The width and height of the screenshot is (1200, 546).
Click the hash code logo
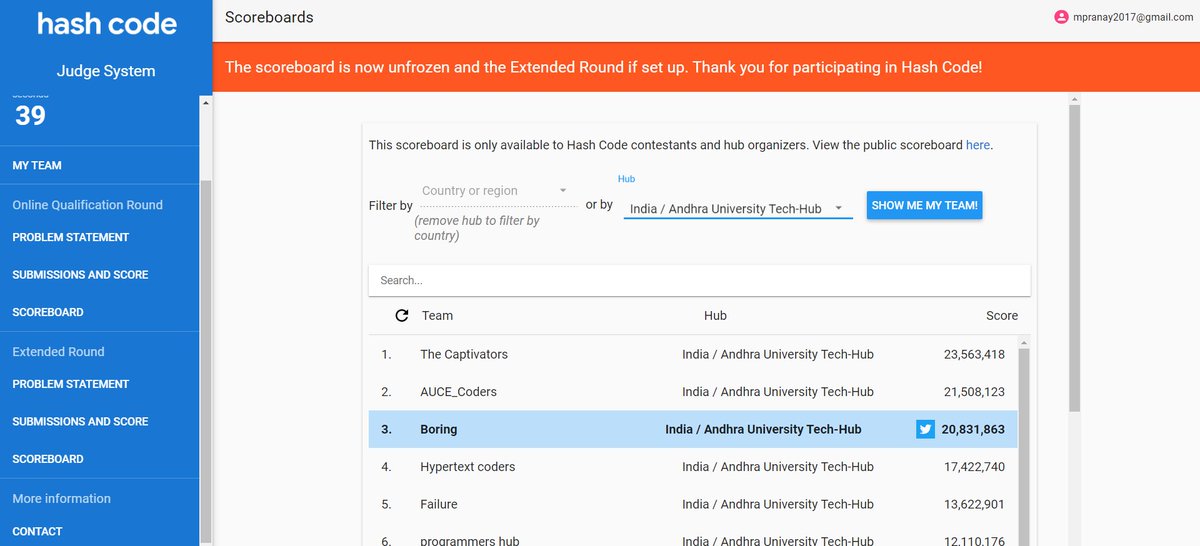pos(106,24)
